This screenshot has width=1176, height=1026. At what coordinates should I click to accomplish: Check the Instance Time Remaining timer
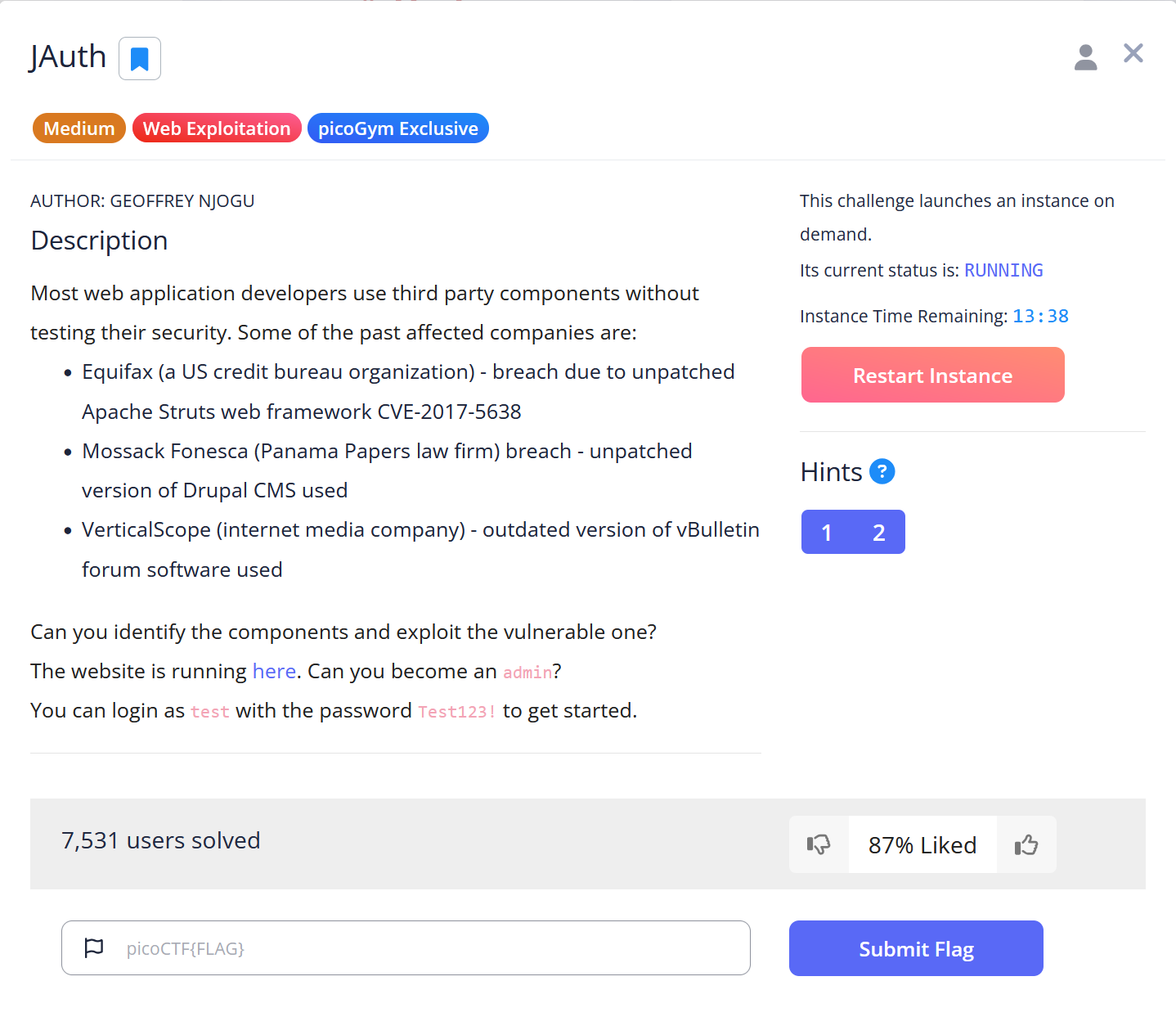1041,316
